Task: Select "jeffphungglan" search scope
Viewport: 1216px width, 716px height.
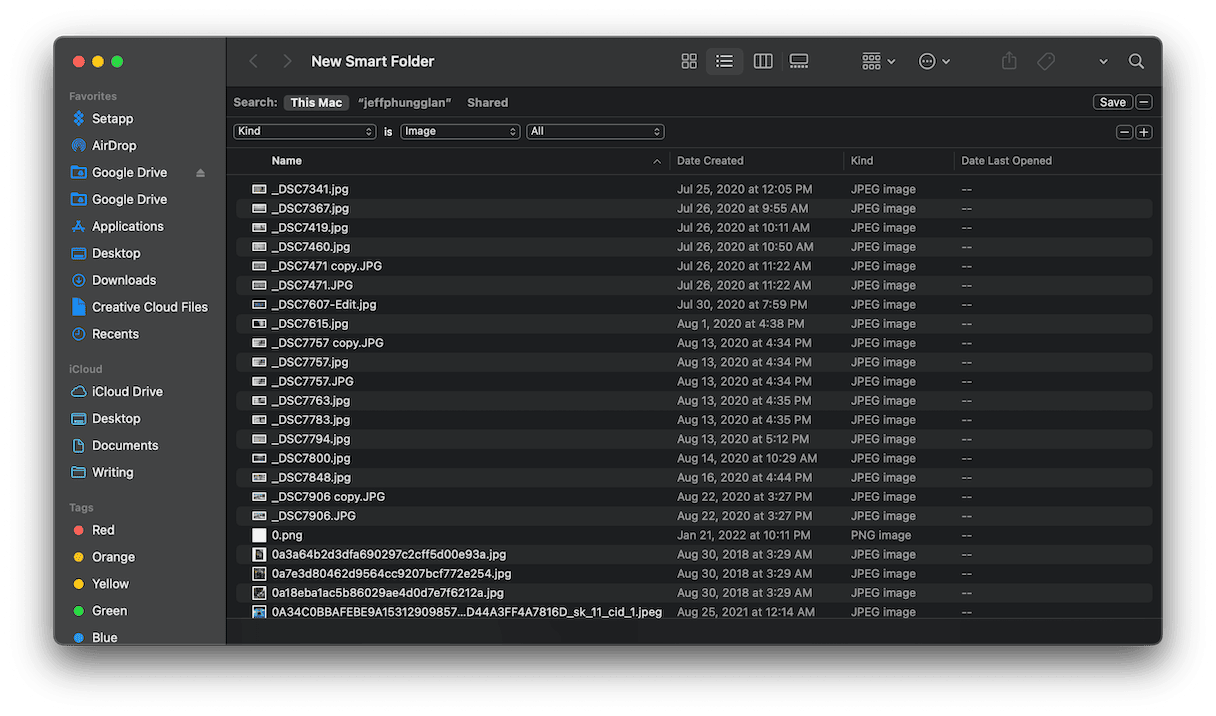Action: tap(404, 102)
